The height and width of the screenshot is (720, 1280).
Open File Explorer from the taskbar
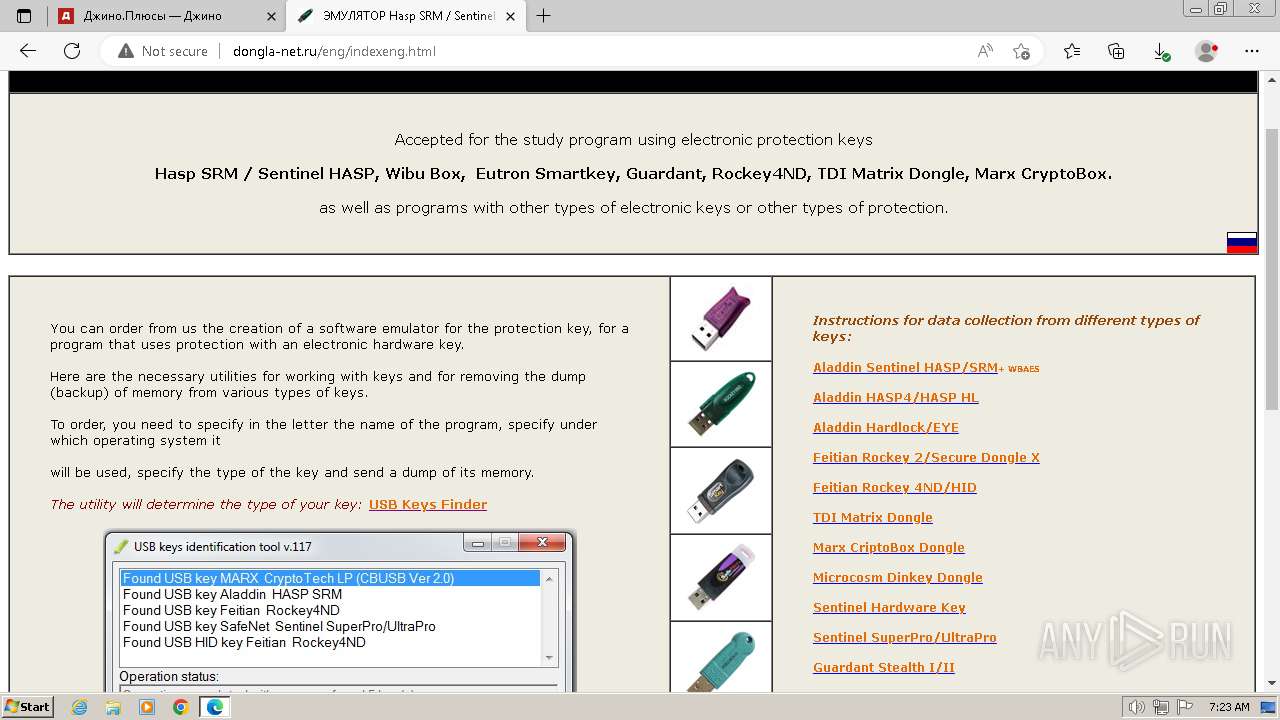pyautogui.click(x=113, y=707)
